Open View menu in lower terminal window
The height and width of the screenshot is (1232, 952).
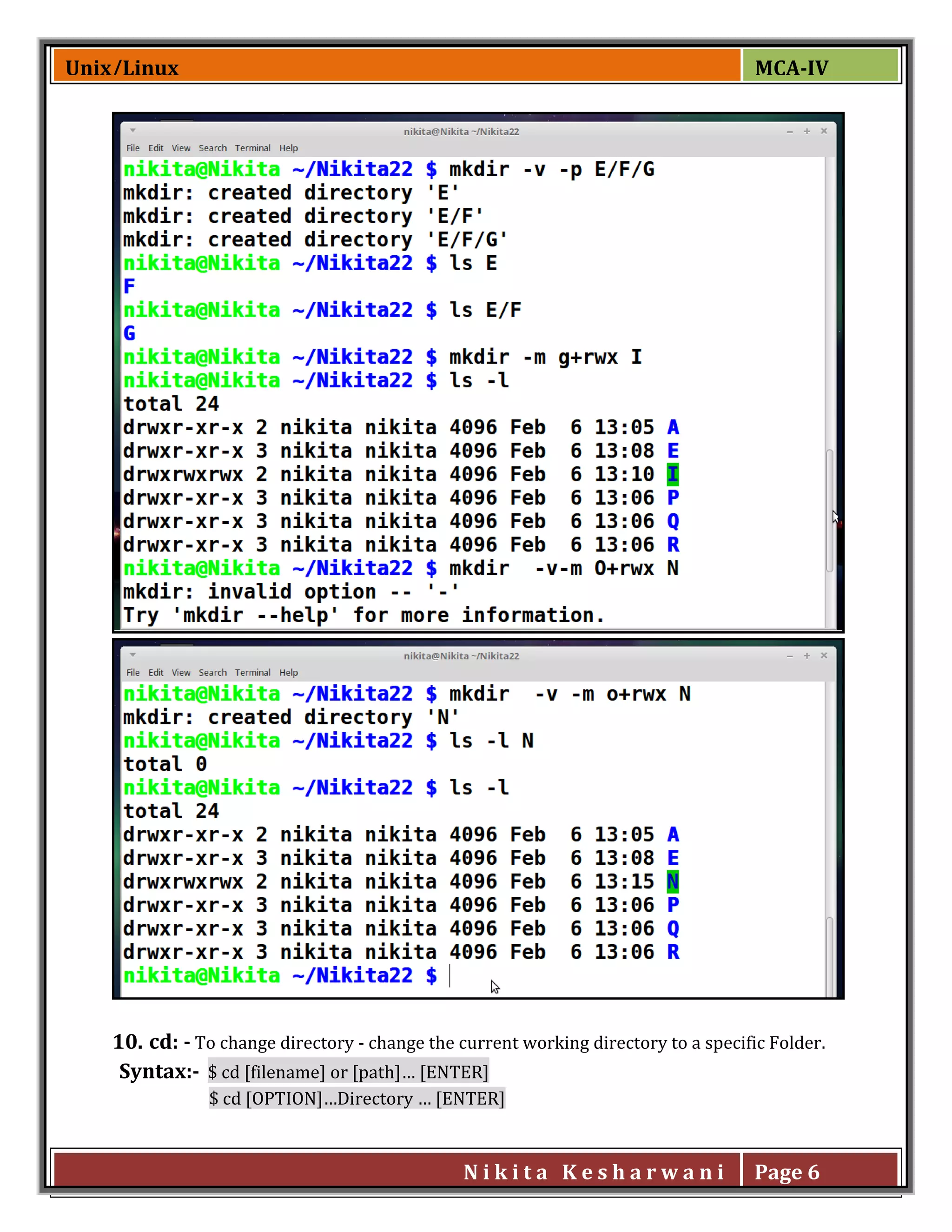(181, 672)
